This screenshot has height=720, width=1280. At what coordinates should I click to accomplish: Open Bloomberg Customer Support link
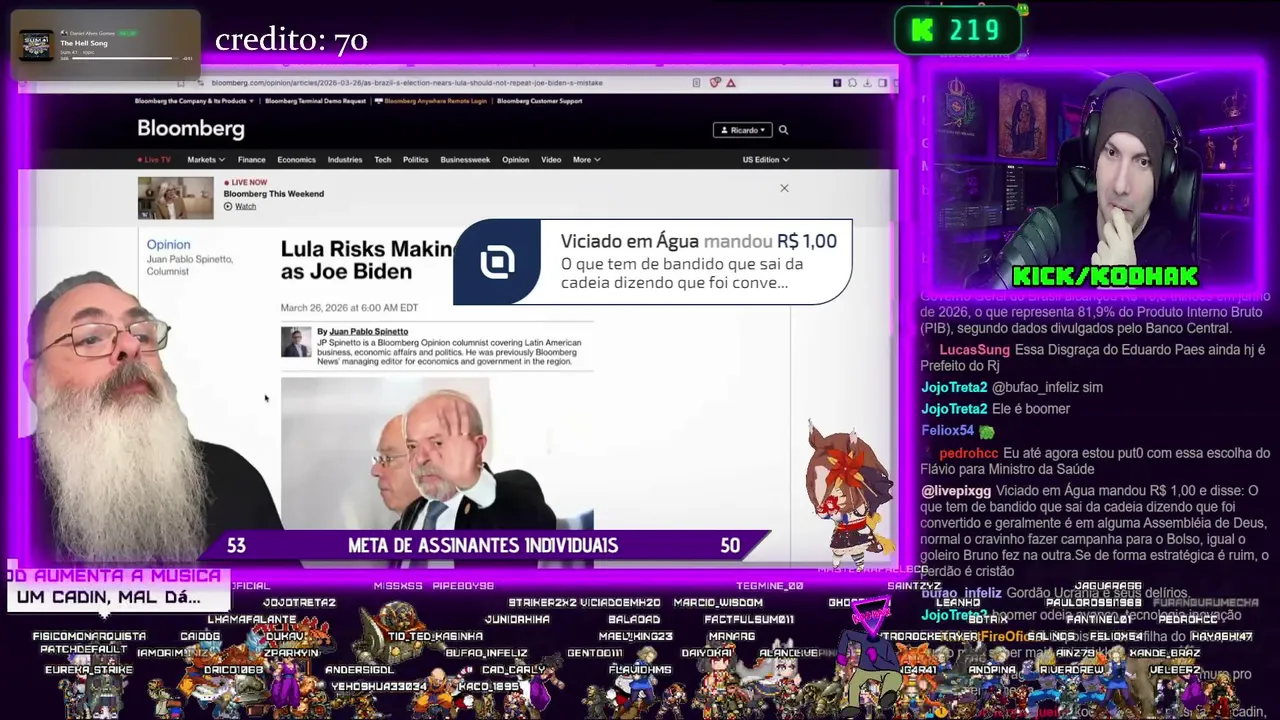540,101
